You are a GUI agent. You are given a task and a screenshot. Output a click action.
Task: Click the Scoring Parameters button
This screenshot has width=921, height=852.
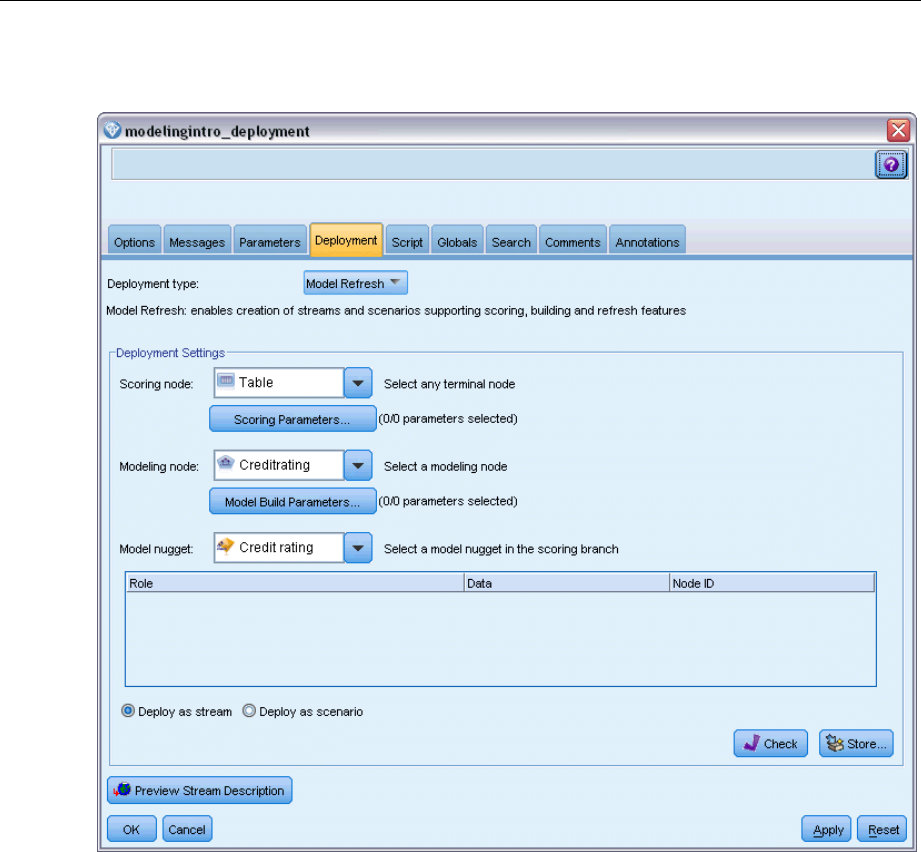[x=292, y=420]
